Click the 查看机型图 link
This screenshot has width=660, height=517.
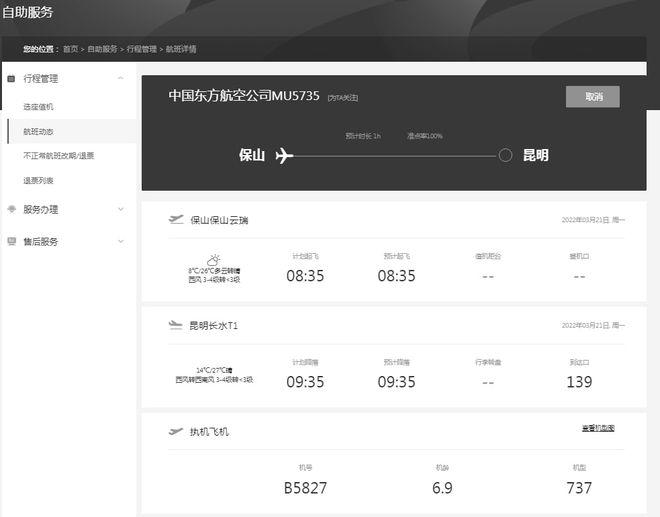click(598, 428)
